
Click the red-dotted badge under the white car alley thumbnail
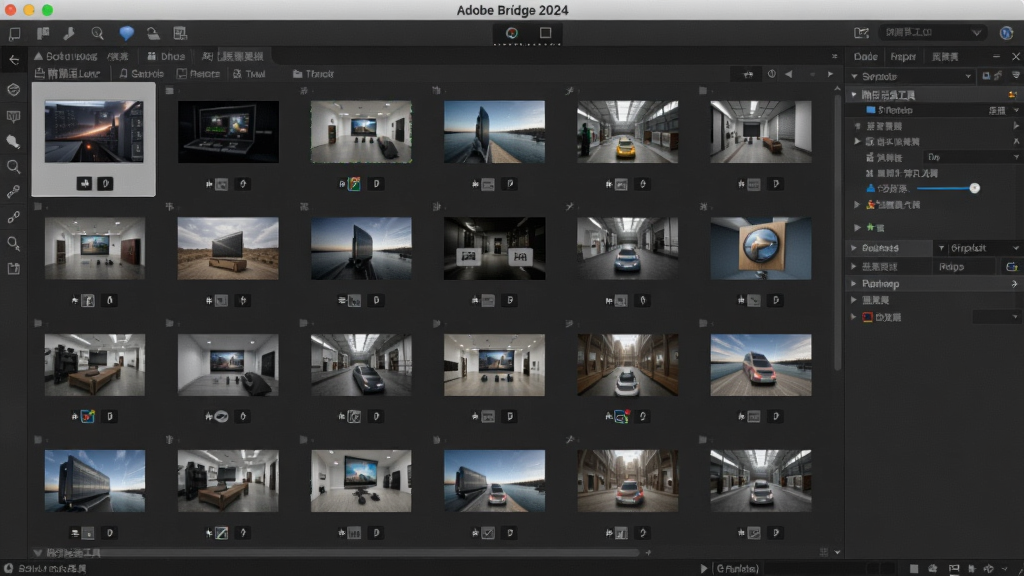[x=621, y=416]
